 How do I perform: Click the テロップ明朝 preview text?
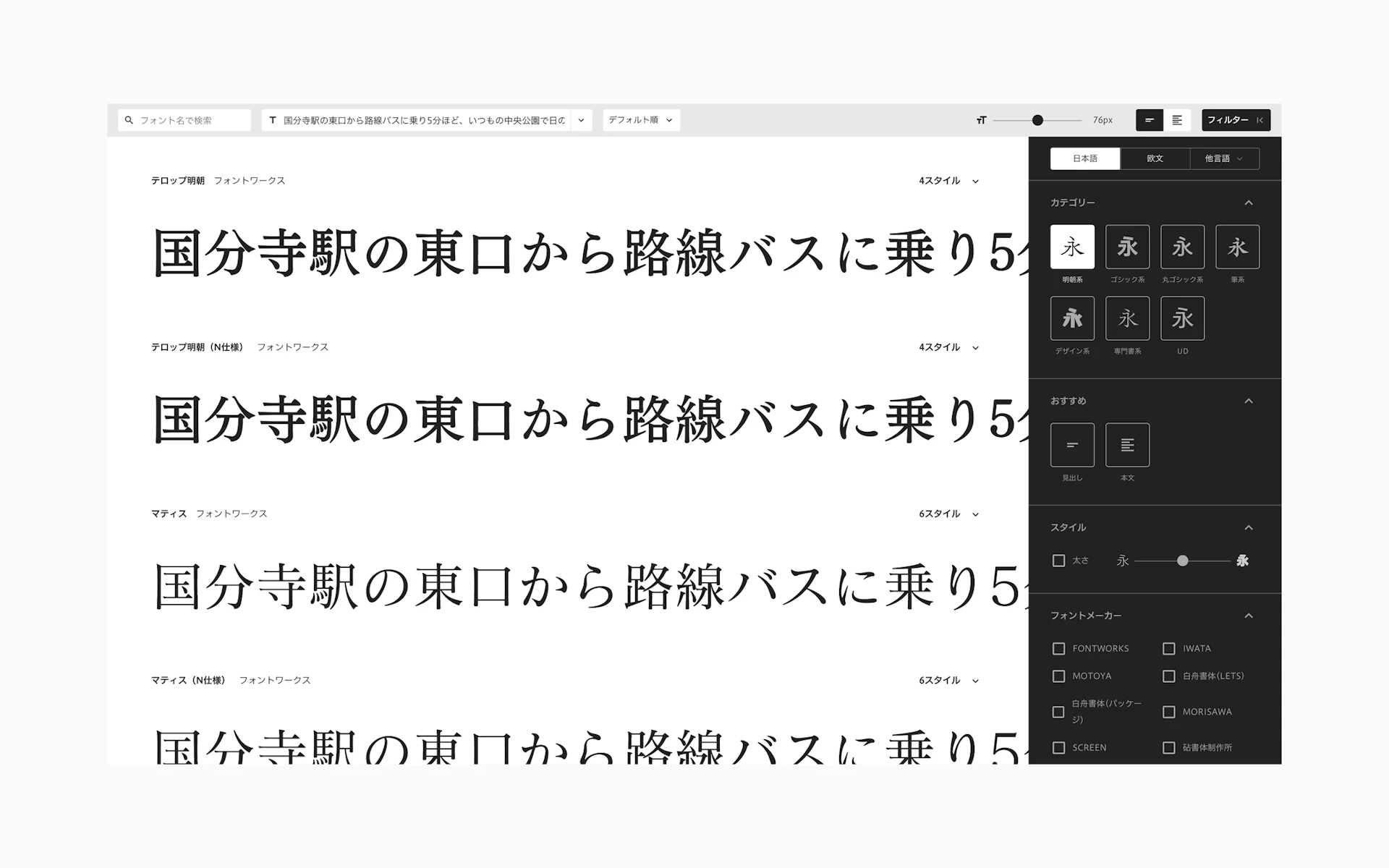(590, 252)
